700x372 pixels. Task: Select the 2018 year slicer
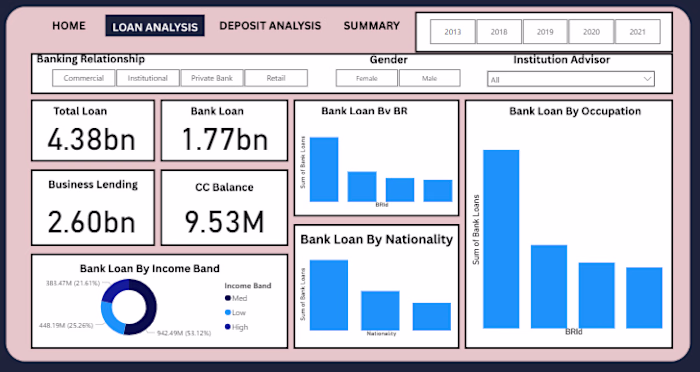[499, 32]
